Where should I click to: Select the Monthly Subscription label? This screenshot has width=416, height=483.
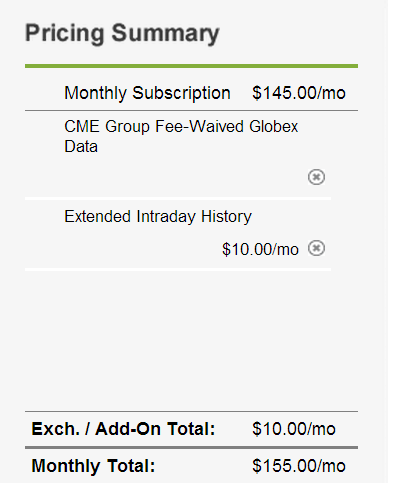pos(147,93)
